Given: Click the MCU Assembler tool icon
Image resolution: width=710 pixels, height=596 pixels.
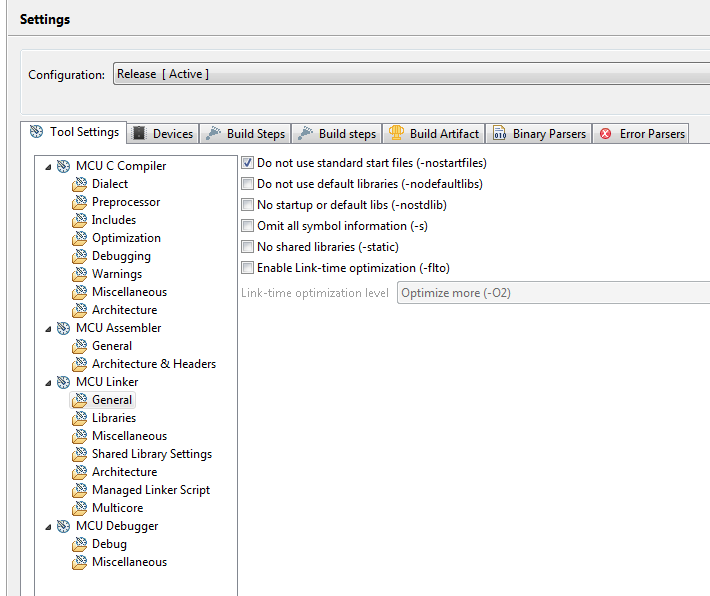Looking at the screenshot, I should coord(63,328).
